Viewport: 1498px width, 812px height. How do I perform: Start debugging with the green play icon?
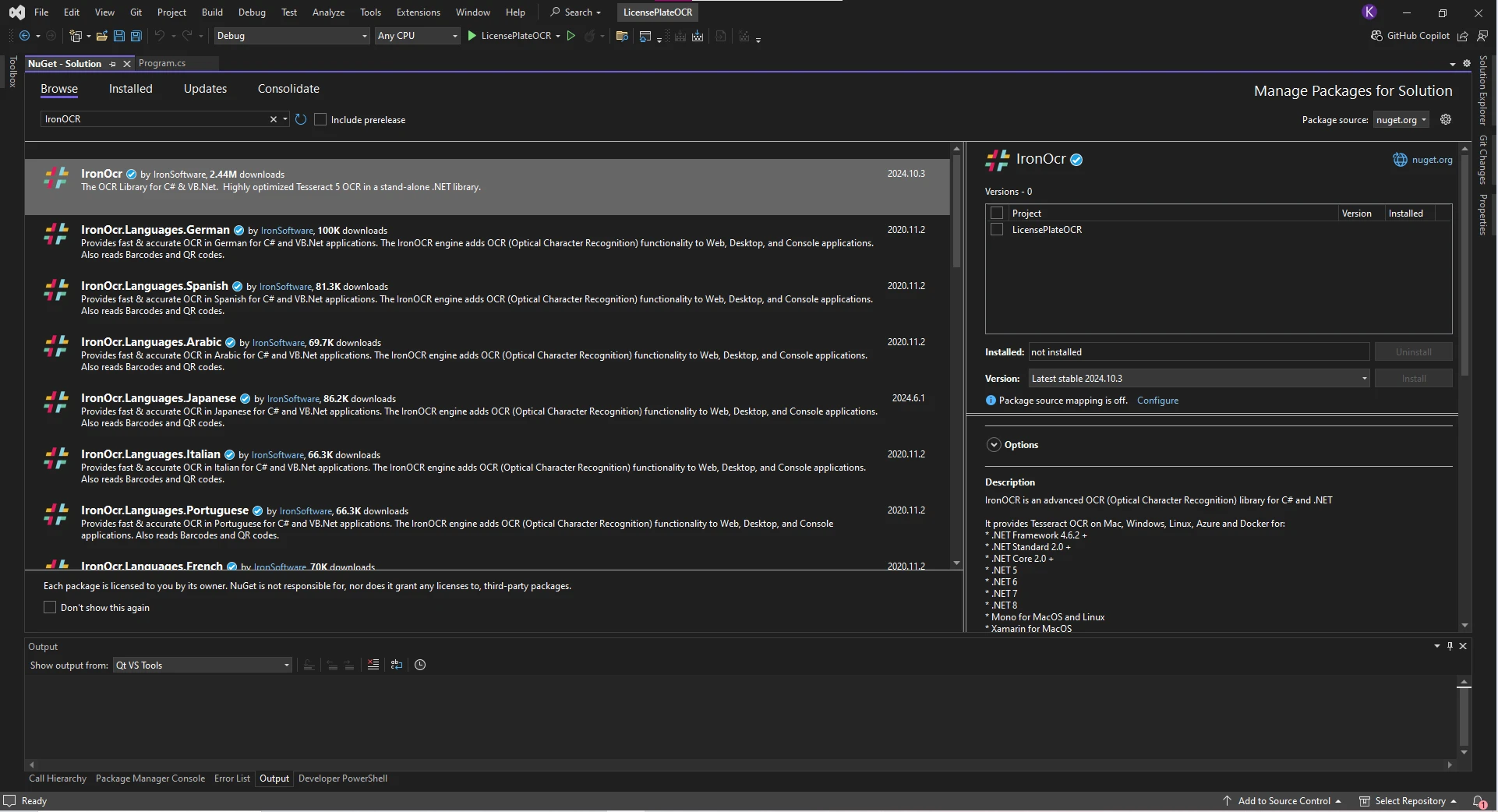pos(472,36)
